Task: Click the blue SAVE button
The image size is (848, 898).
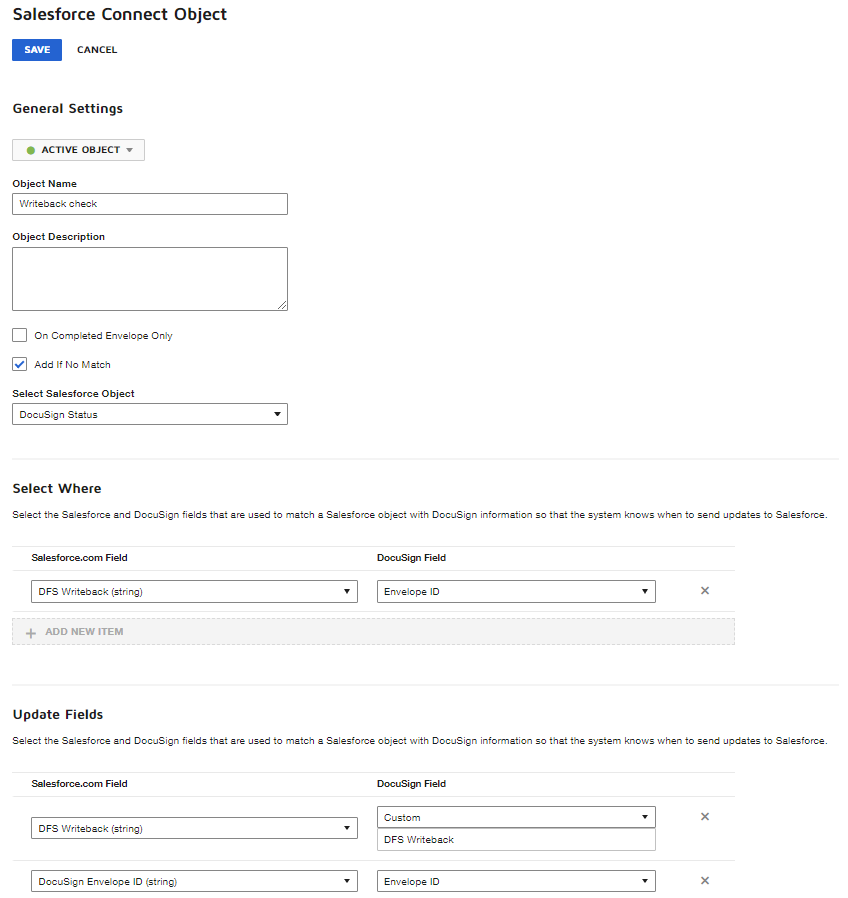Action: [x=37, y=50]
